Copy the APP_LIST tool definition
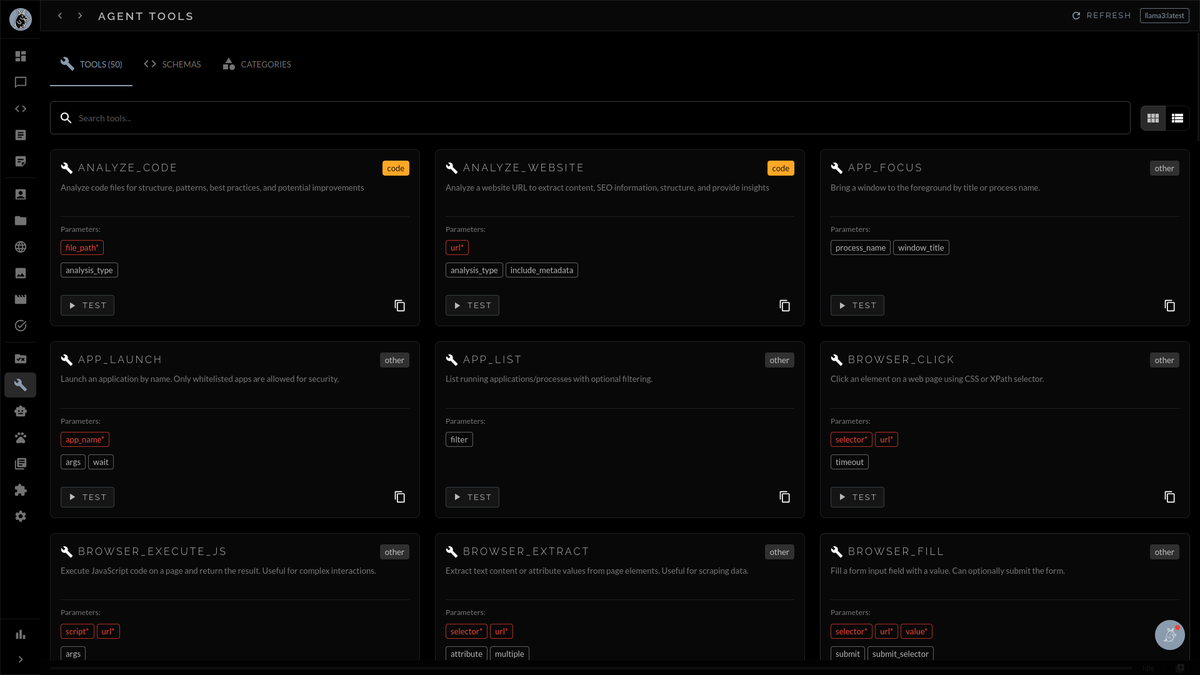 (x=785, y=497)
